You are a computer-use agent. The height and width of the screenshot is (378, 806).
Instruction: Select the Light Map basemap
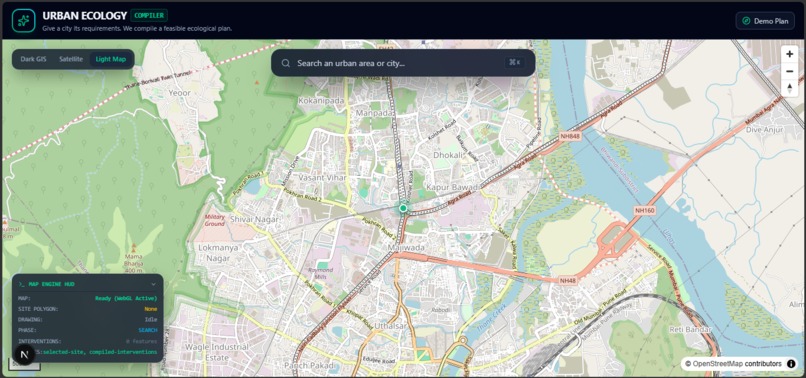point(111,59)
